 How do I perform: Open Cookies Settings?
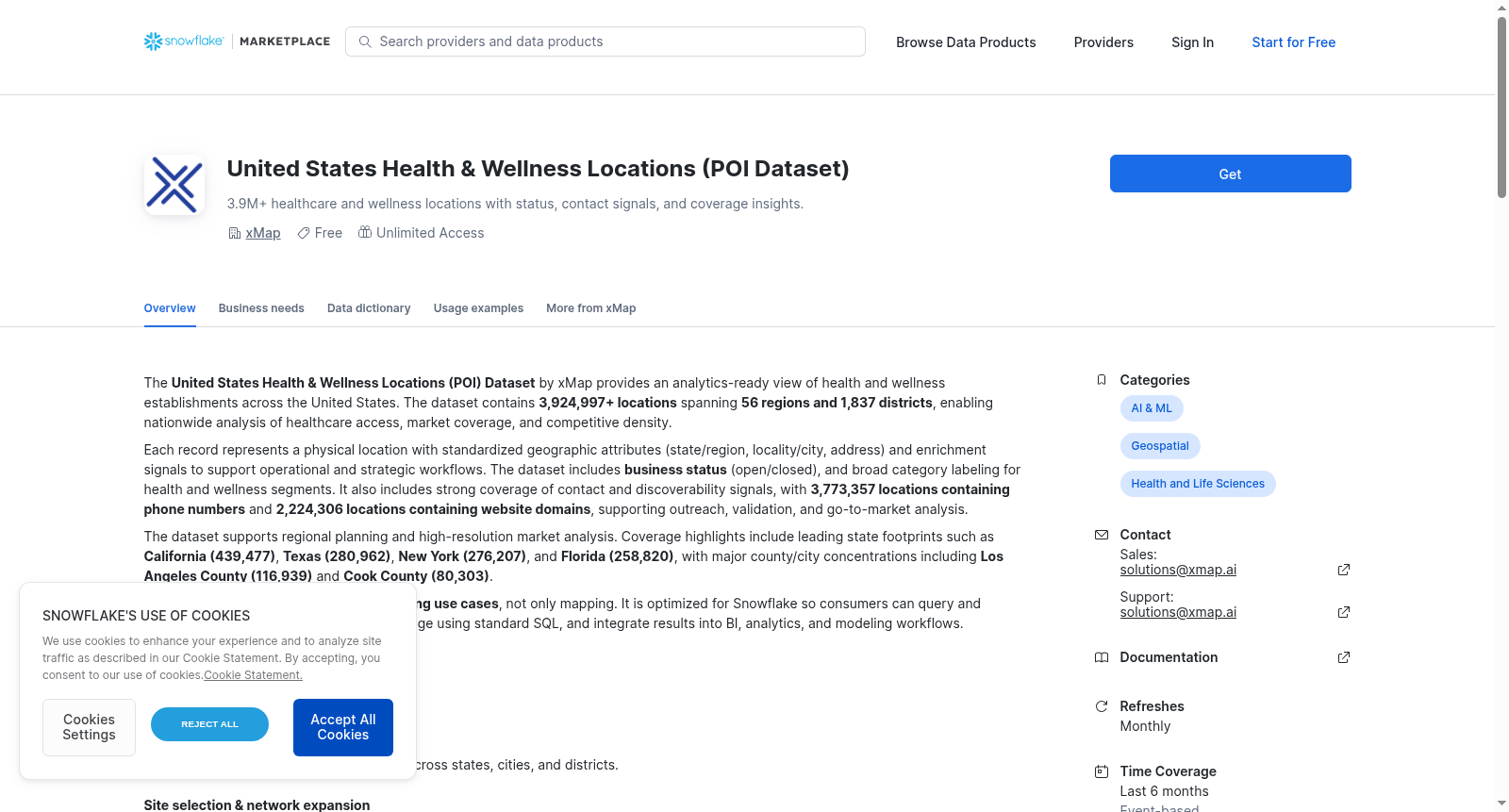pos(89,727)
